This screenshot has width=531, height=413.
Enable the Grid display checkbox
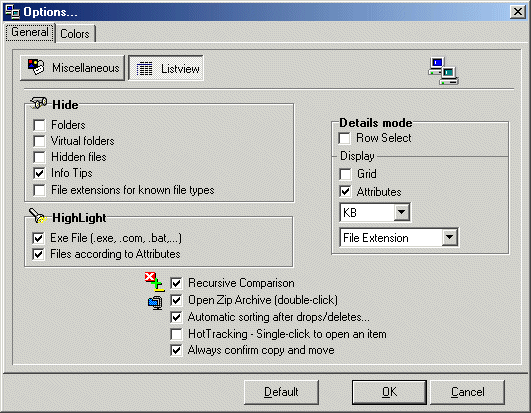tap(345, 174)
